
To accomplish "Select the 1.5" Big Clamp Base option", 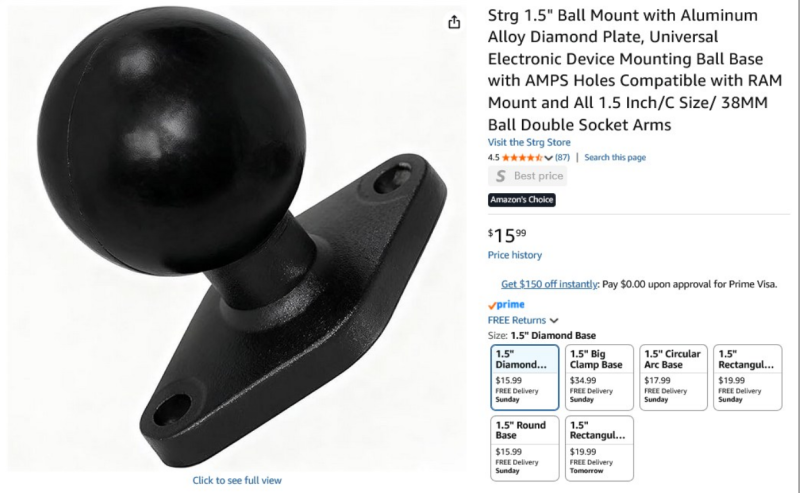I will pos(599,377).
